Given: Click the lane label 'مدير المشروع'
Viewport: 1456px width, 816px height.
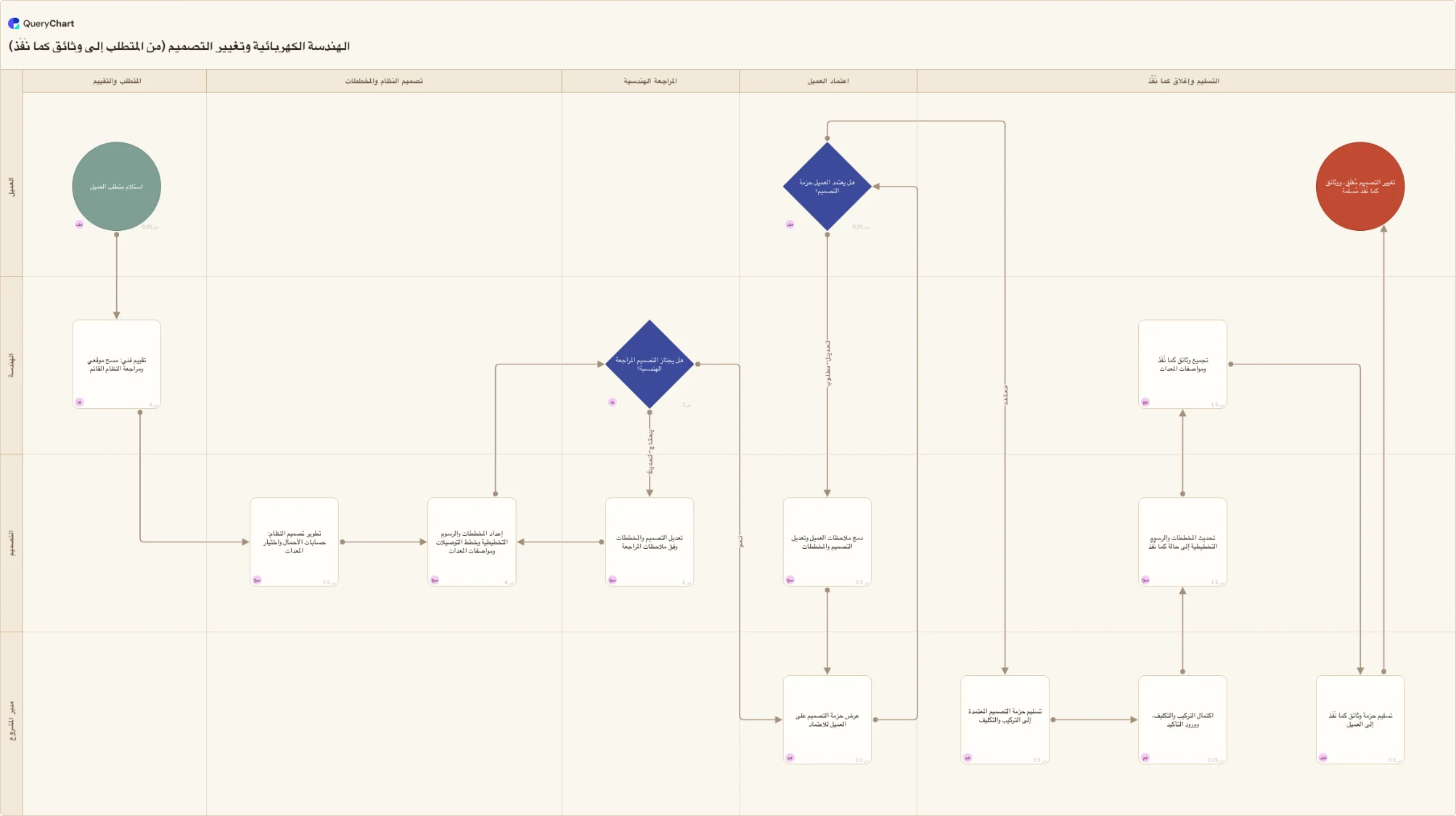Looking at the screenshot, I should (x=12, y=721).
